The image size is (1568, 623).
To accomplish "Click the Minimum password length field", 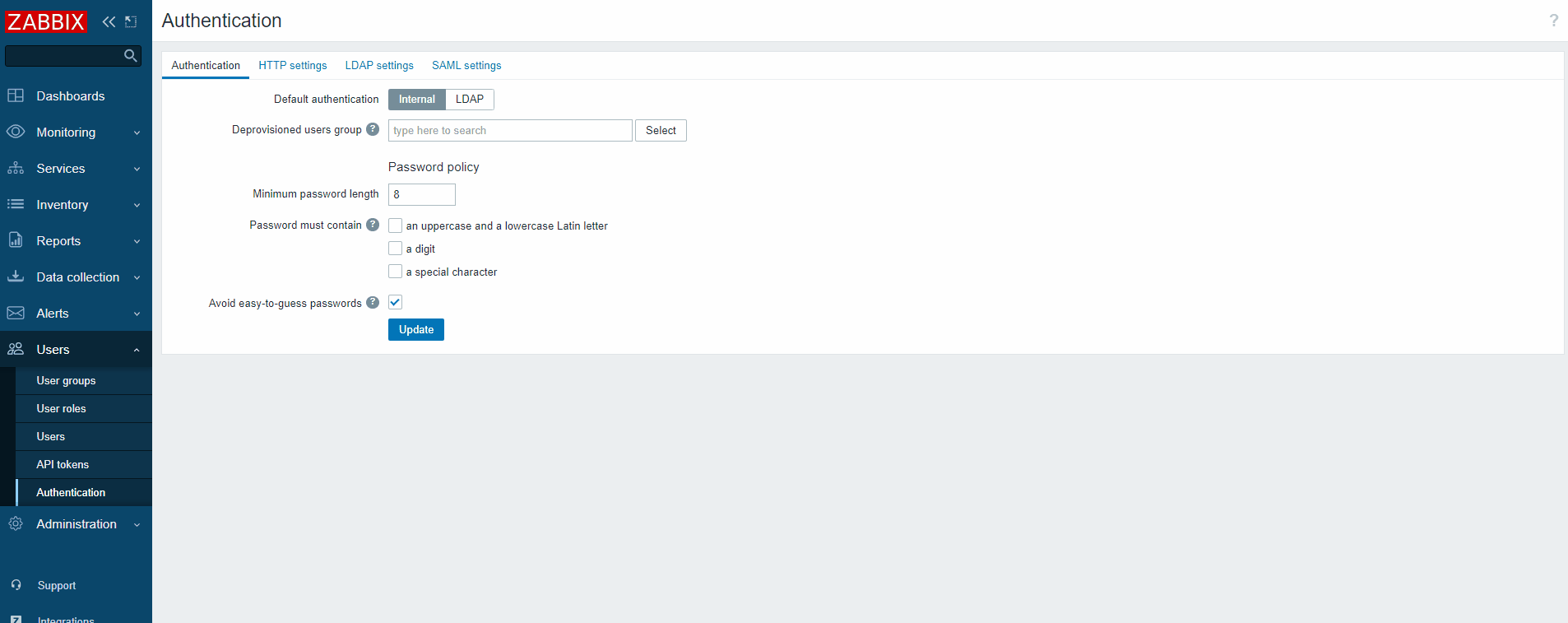I will point(422,195).
